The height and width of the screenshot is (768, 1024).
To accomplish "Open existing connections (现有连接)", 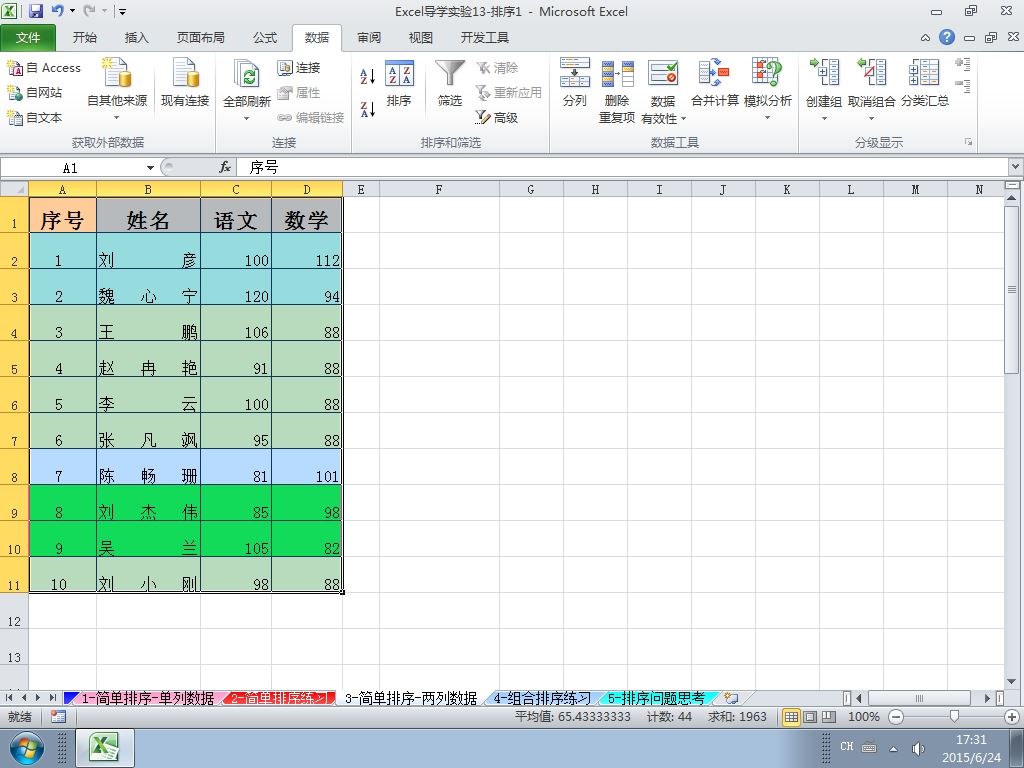I will [x=185, y=83].
